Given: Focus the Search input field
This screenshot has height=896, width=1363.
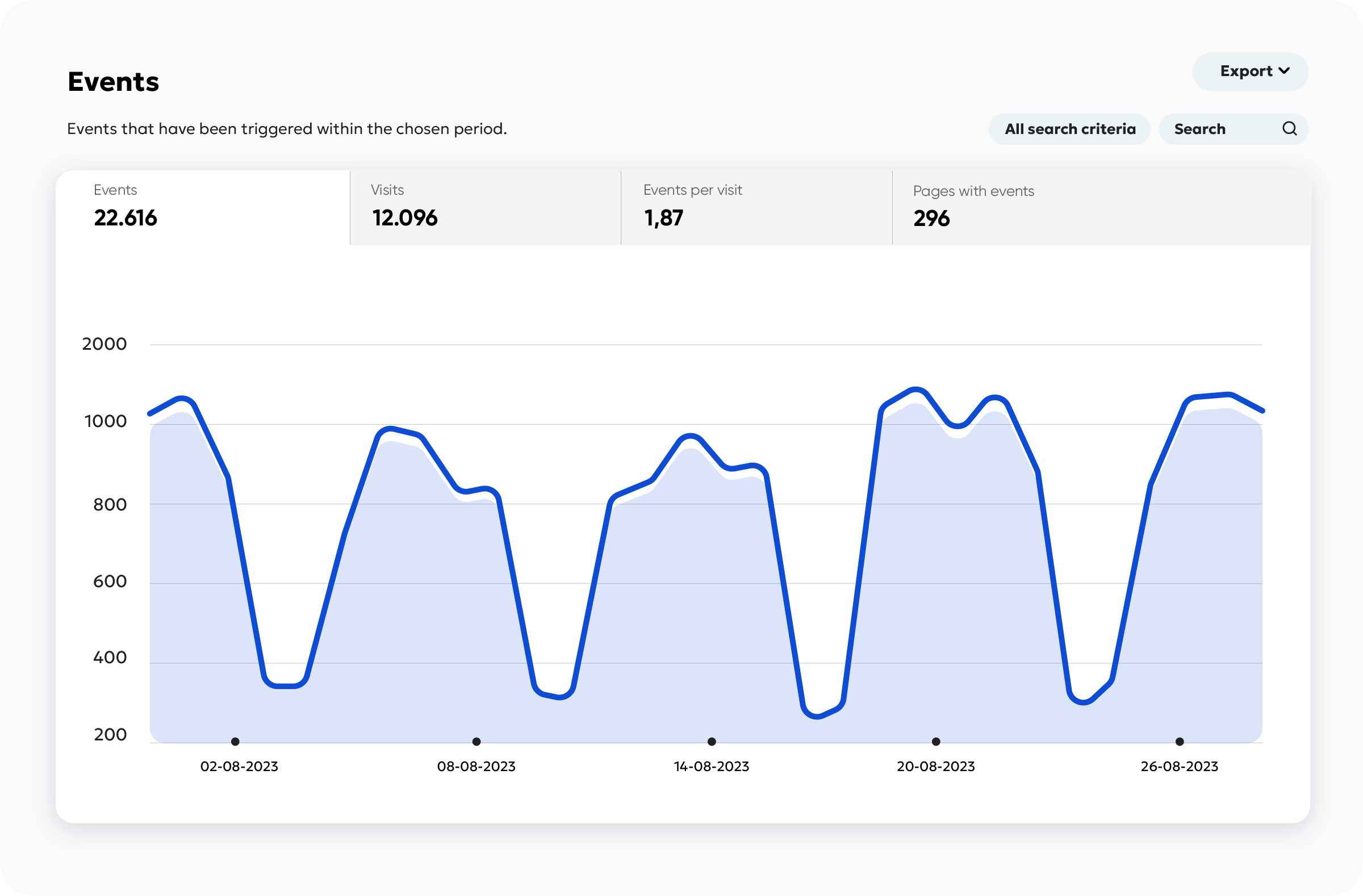Looking at the screenshot, I should click(1220, 129).
